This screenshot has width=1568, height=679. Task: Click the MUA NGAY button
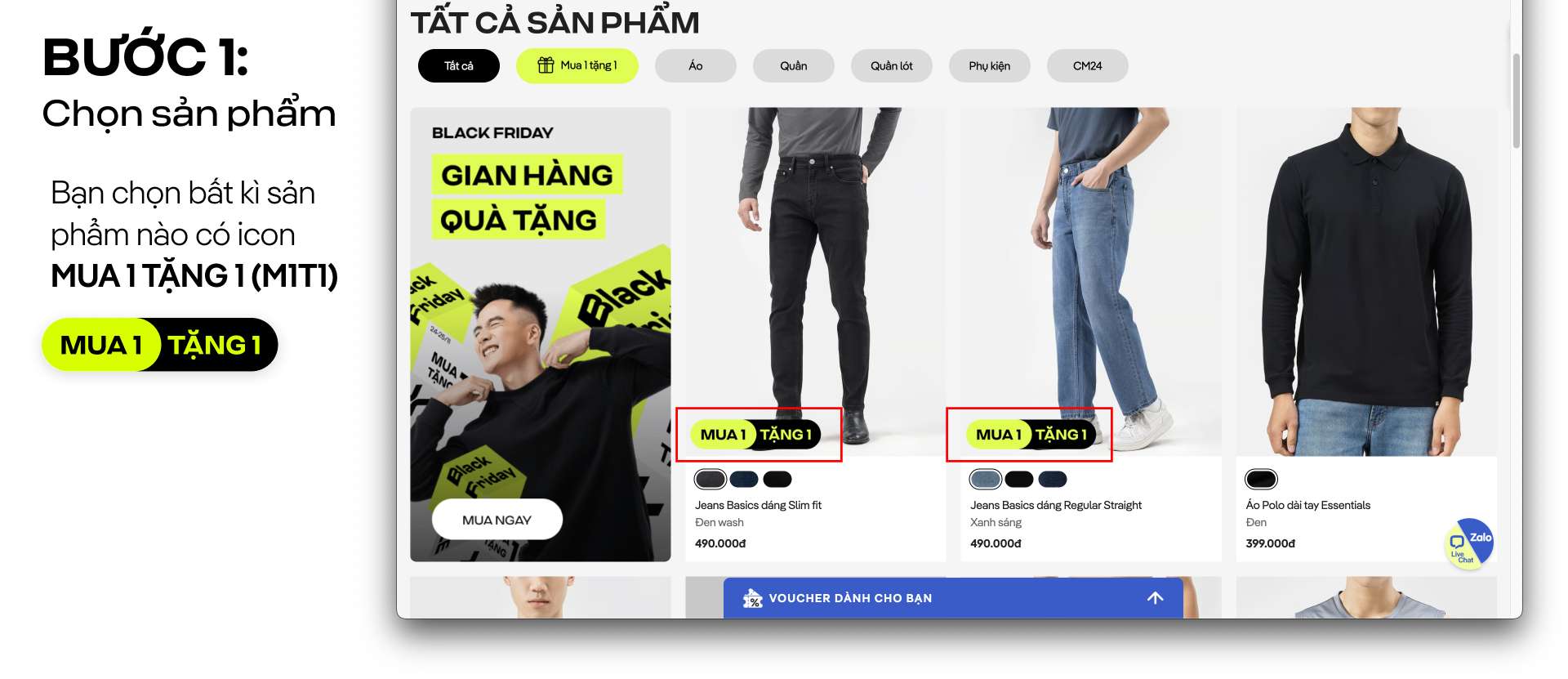(497, 520)
